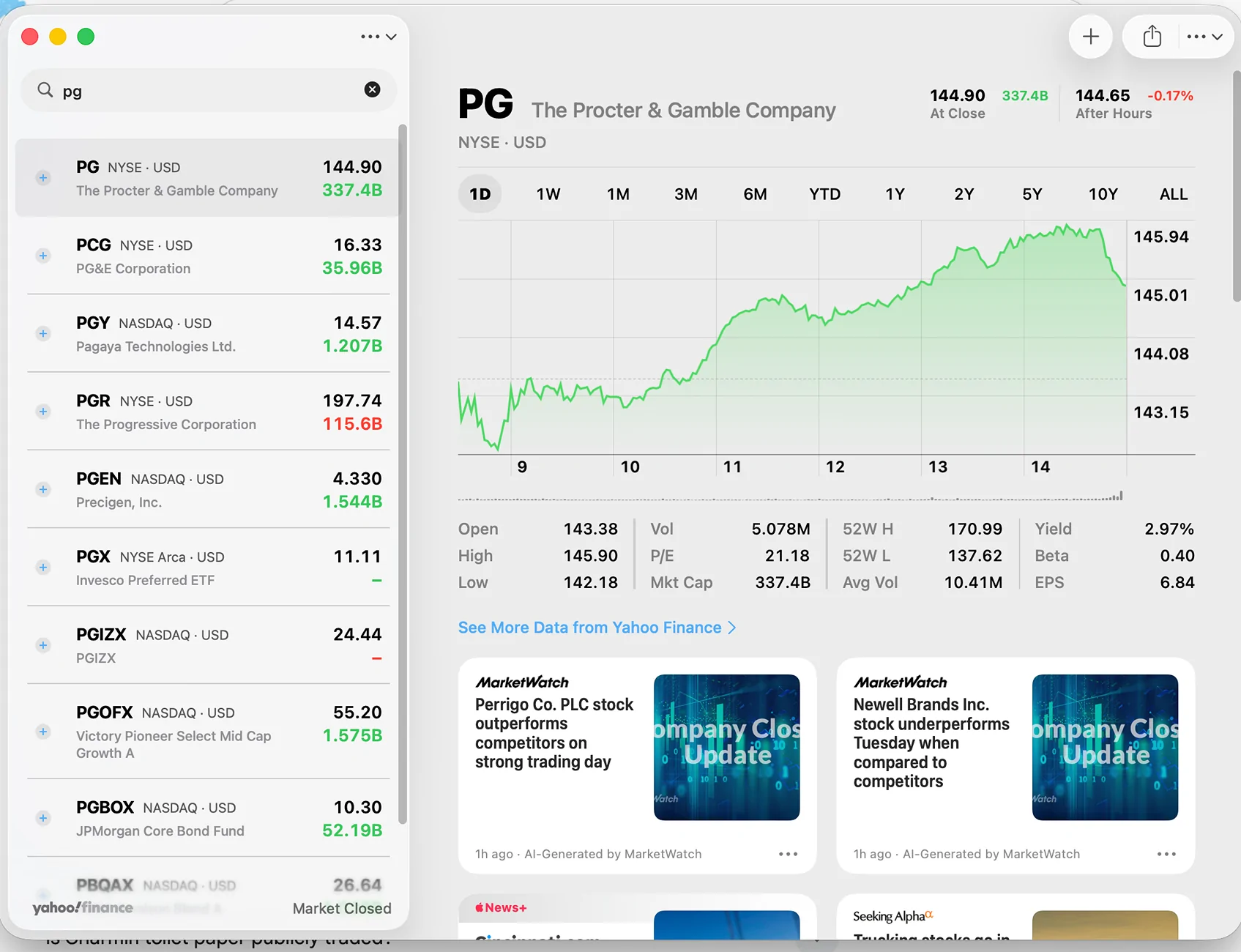This screenshot has height=952, width=1241.
Task: Select the 1M chart range
Action: click(x=618, y=194)
